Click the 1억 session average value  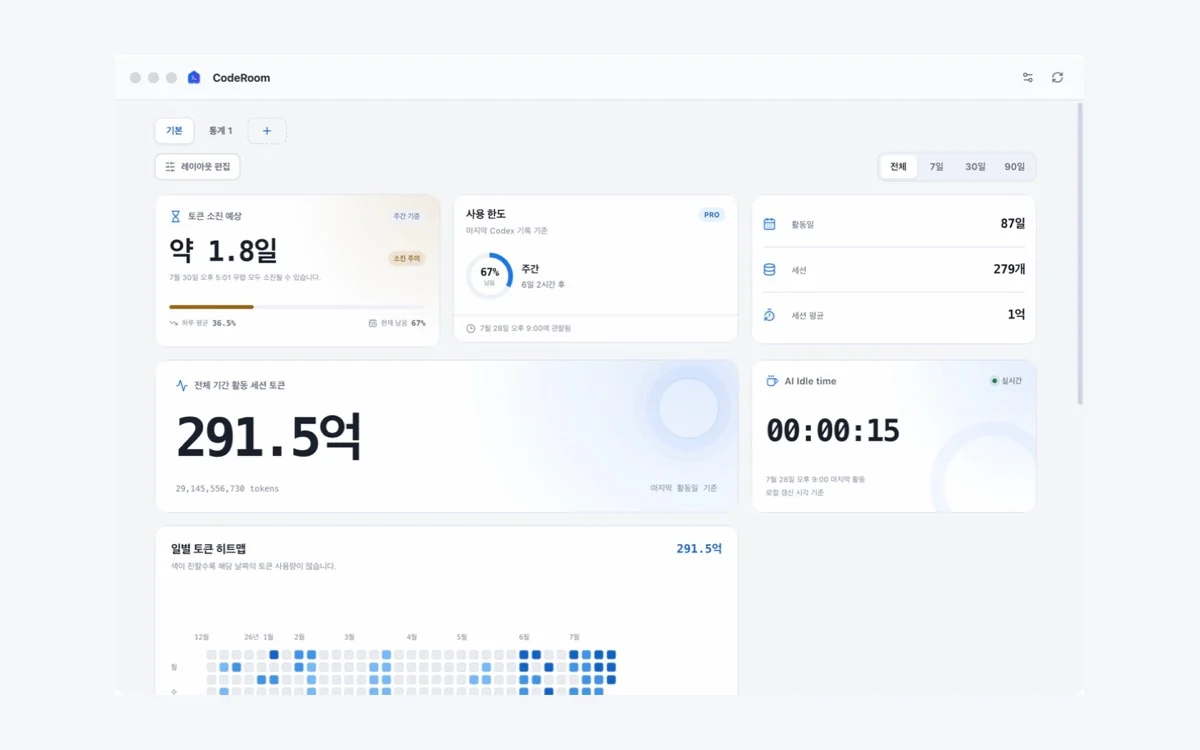click(1016, 315)
